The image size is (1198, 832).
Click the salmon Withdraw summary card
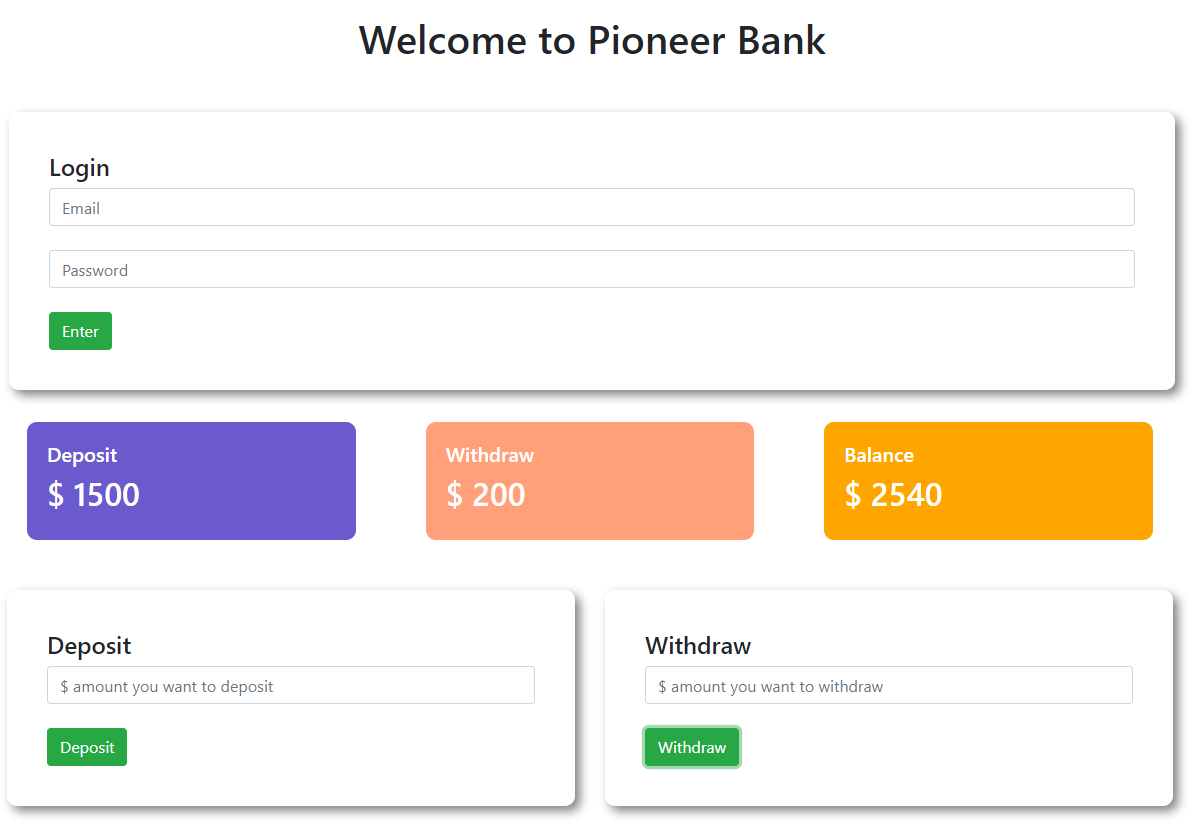590,481
